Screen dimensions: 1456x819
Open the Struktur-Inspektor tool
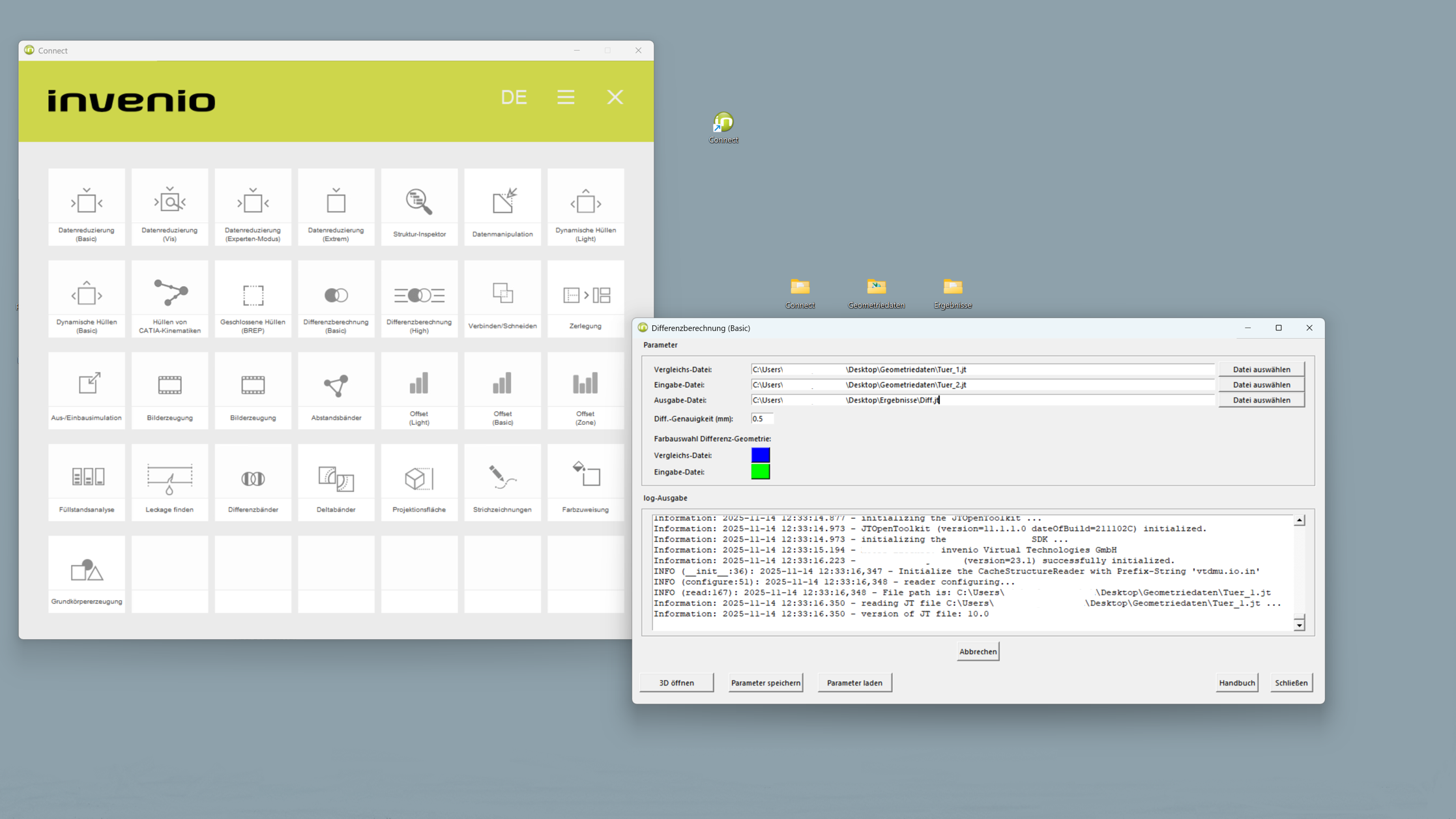pyautogui.click(x=419, y=207)
